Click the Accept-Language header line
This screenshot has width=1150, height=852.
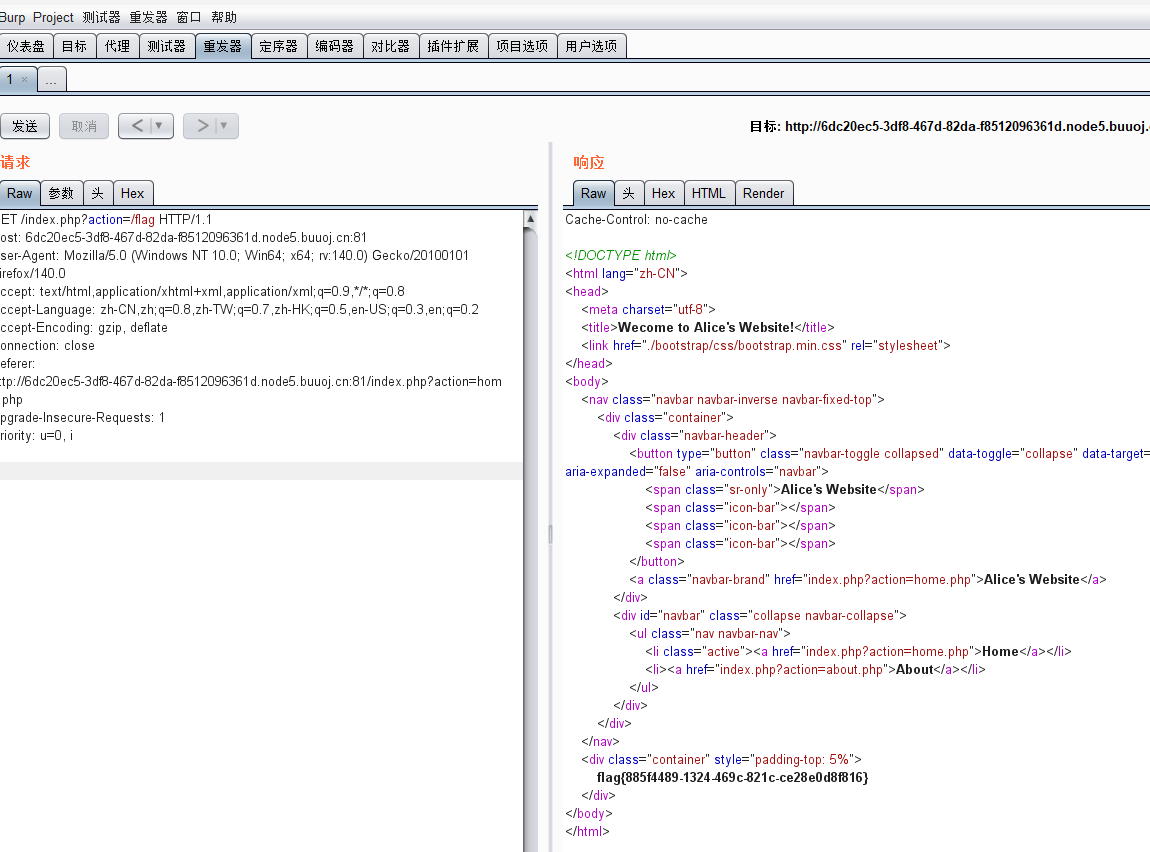click(x=240, y=309)
